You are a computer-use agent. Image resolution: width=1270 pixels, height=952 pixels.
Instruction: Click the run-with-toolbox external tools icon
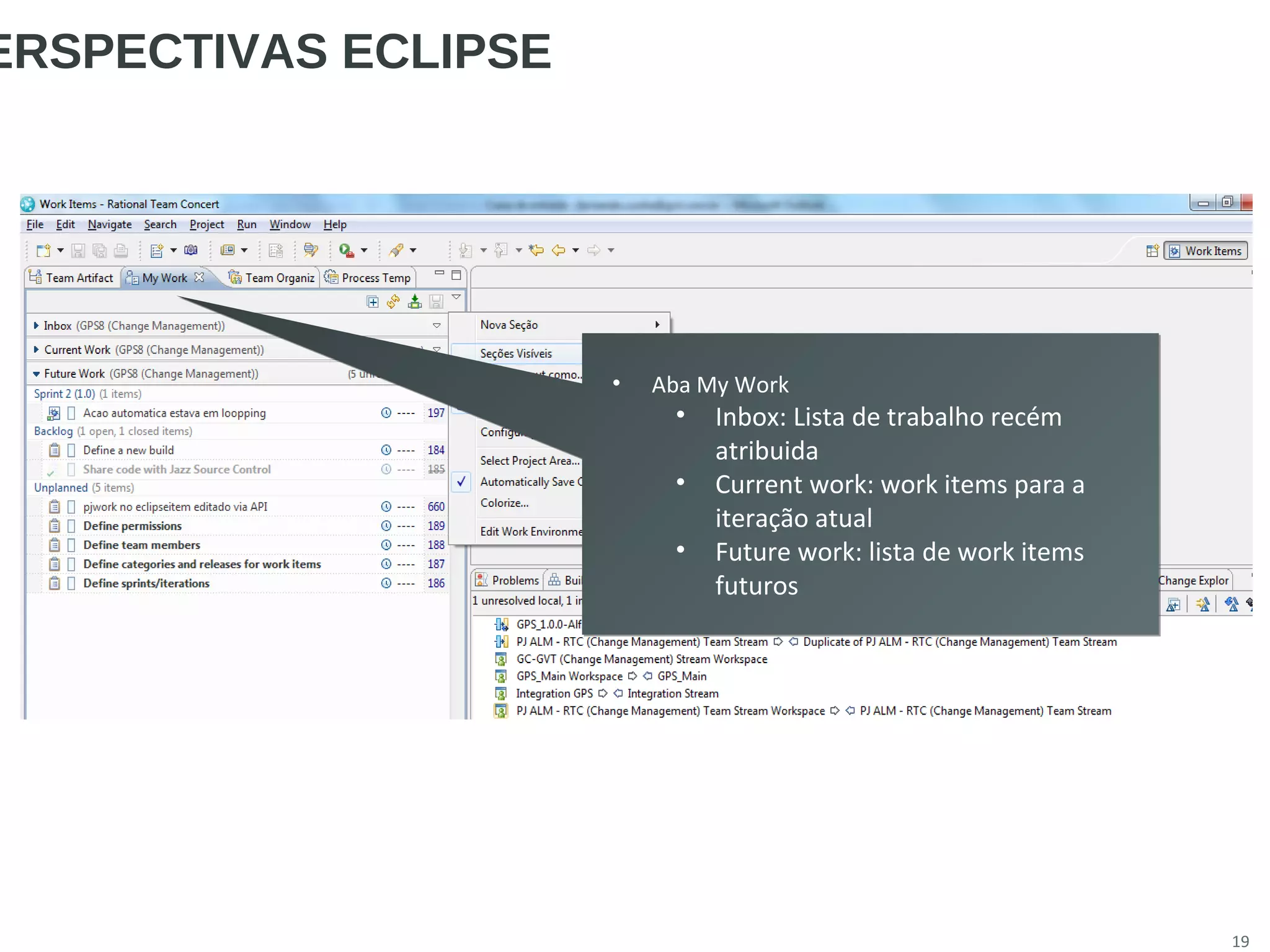click(x=347, y=250)
